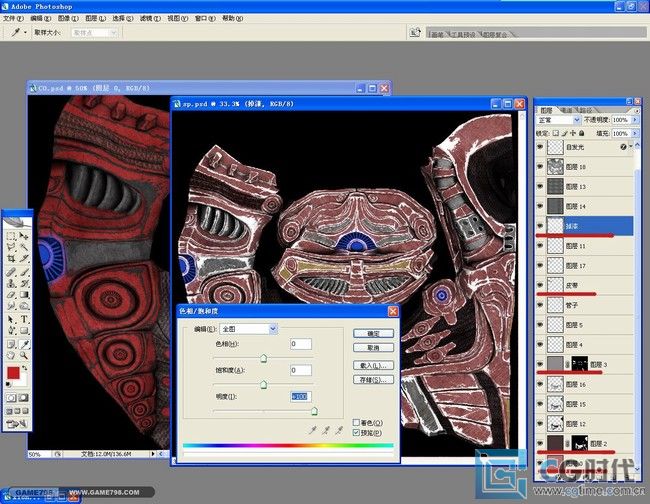This screenshot has height=504, width=650.
Task: Select the Notes tool
Action: point(11,344)
